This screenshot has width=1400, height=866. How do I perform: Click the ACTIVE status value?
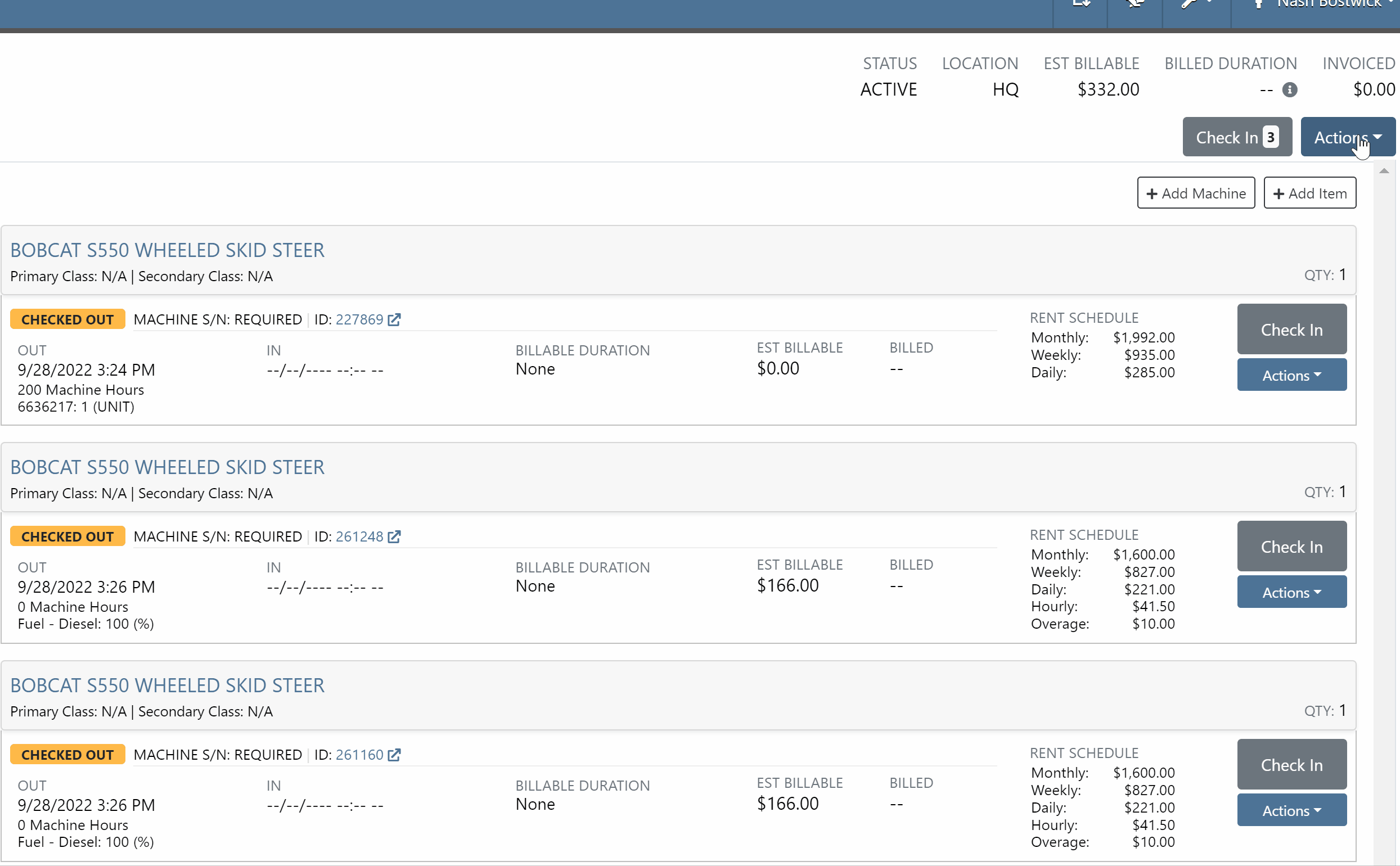[x=889, y=90]
